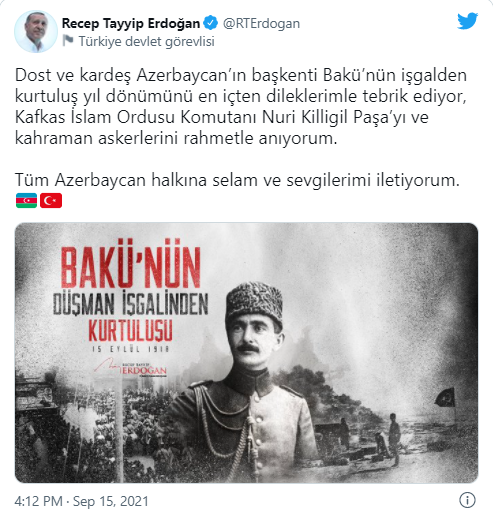This screenshot has height=518, width=493.
Task: Click the Twitter bird logo
Action: pos(467,21)
